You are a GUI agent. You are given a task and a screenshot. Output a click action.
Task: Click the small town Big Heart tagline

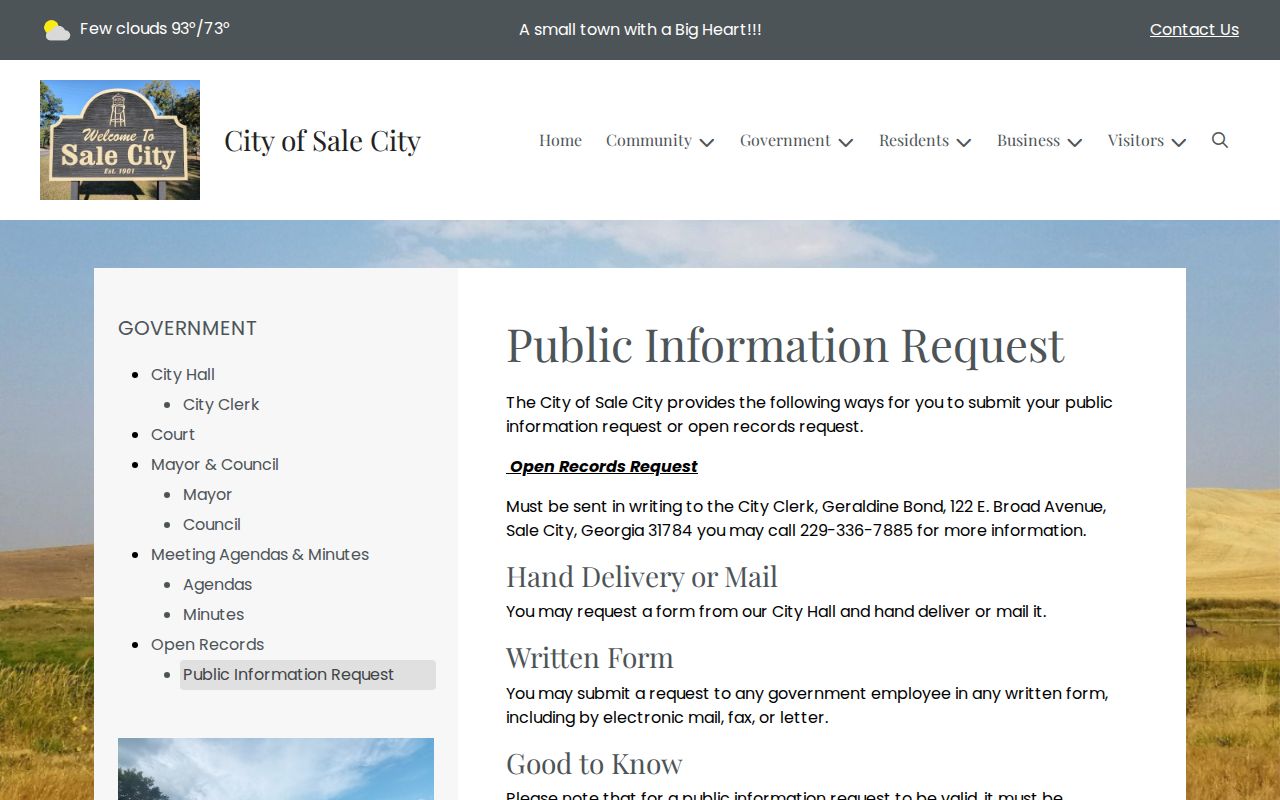[640, 30]
